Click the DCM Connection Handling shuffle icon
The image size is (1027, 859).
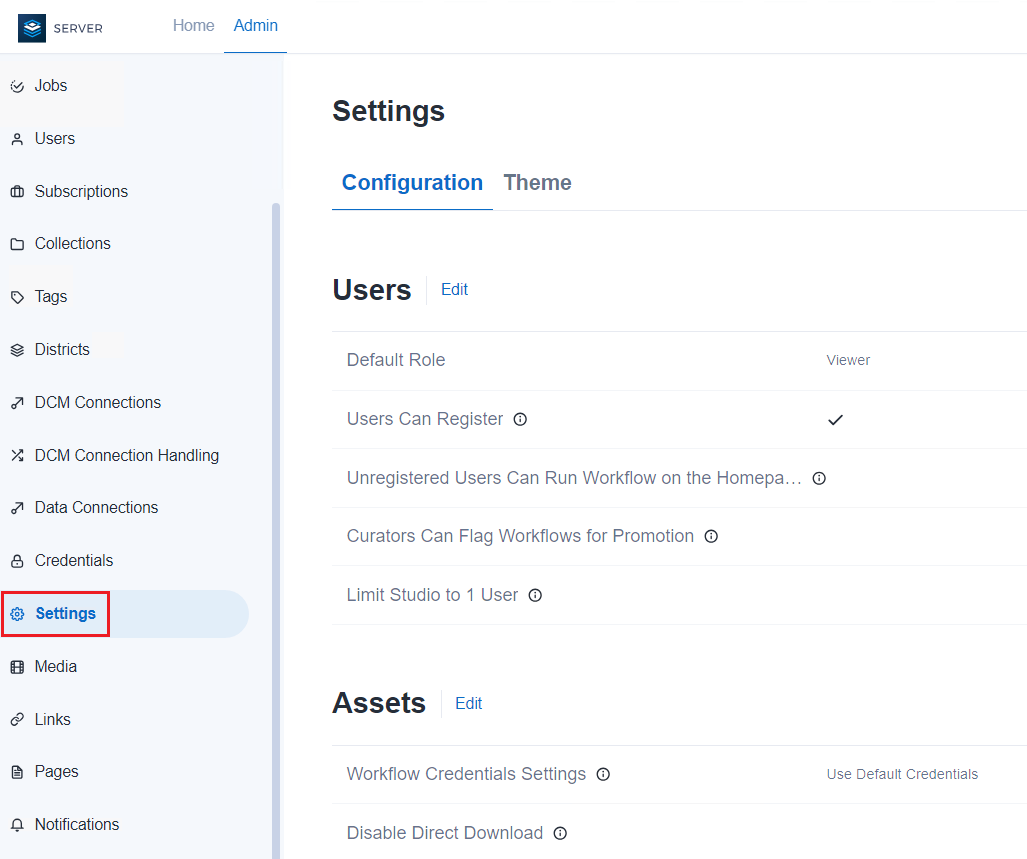pos(17,456)
